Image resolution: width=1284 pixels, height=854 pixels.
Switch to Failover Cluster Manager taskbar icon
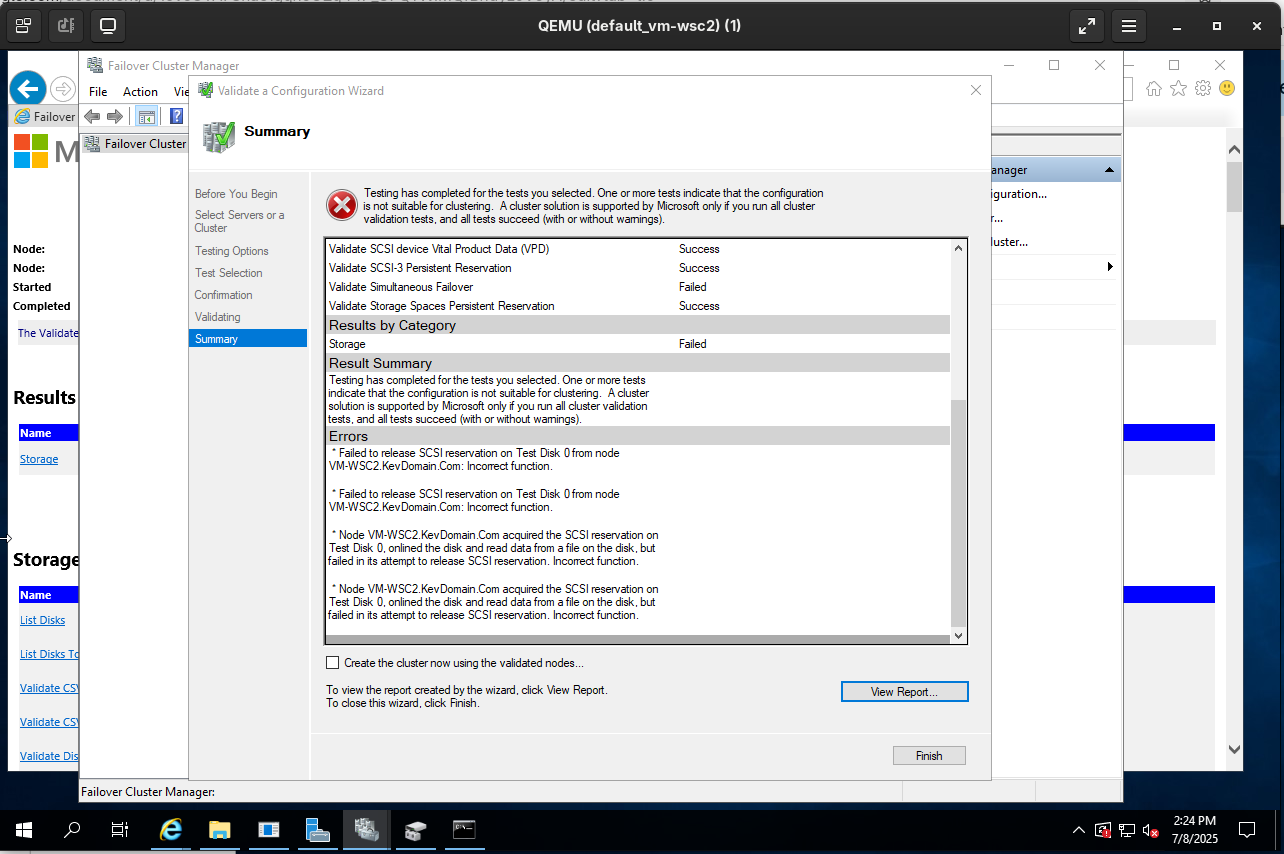point(366,830)
